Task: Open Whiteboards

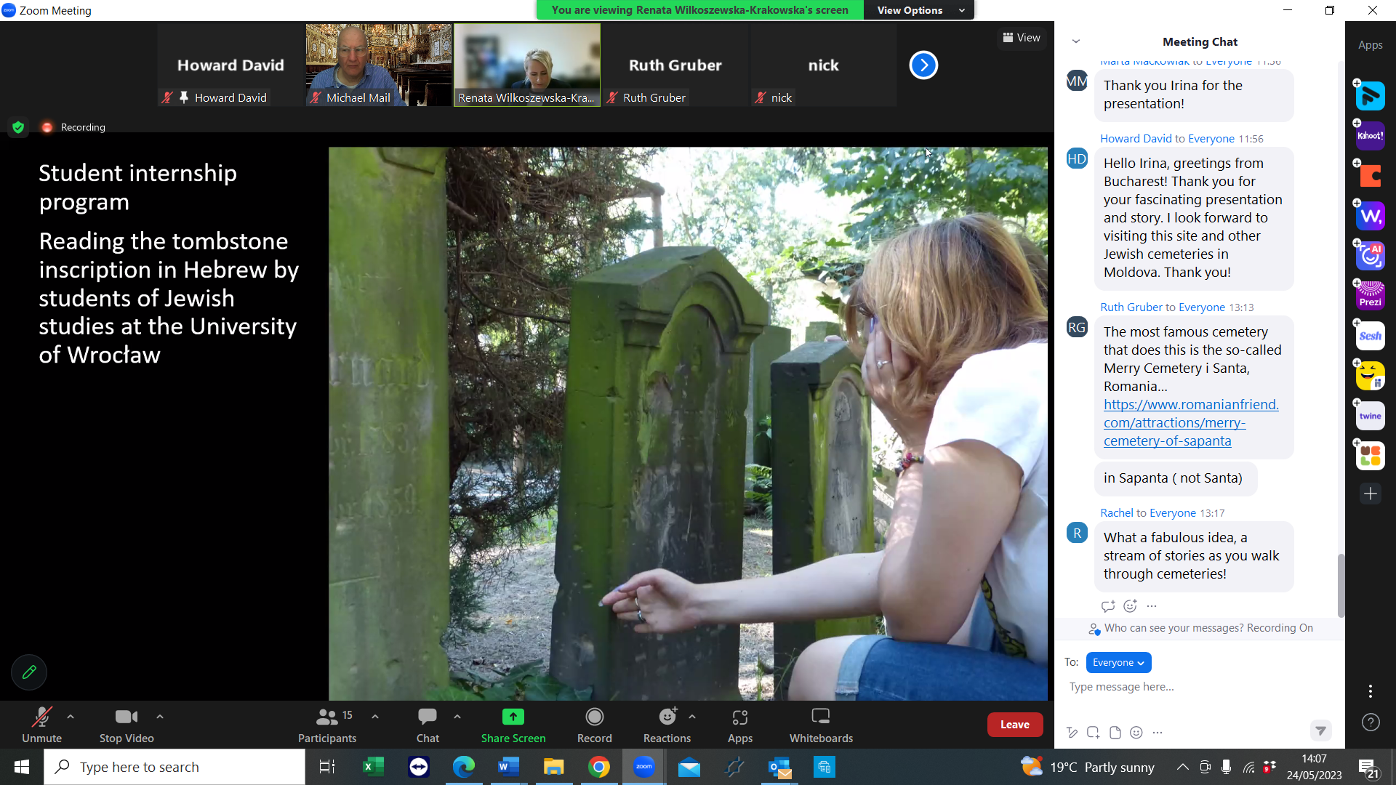Action: click(821, 725)
